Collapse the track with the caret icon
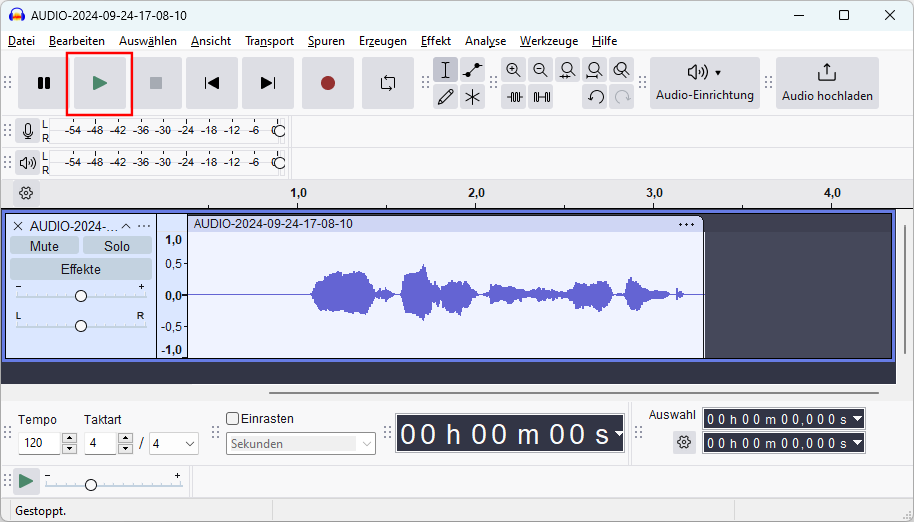 pyautogui.click(x=125, y=226)
